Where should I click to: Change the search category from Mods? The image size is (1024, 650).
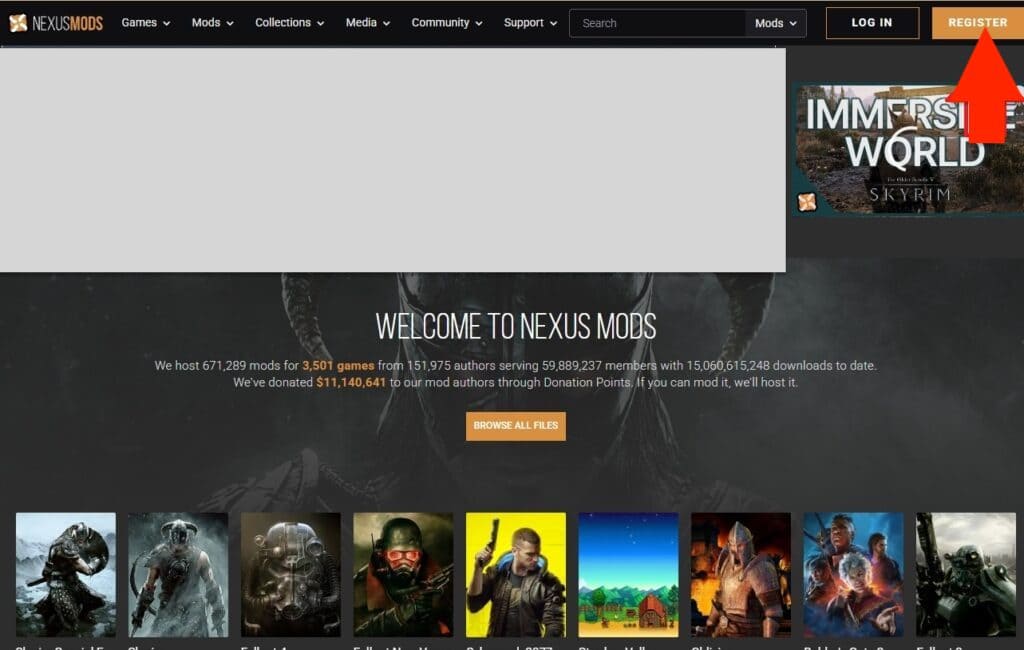776,23
